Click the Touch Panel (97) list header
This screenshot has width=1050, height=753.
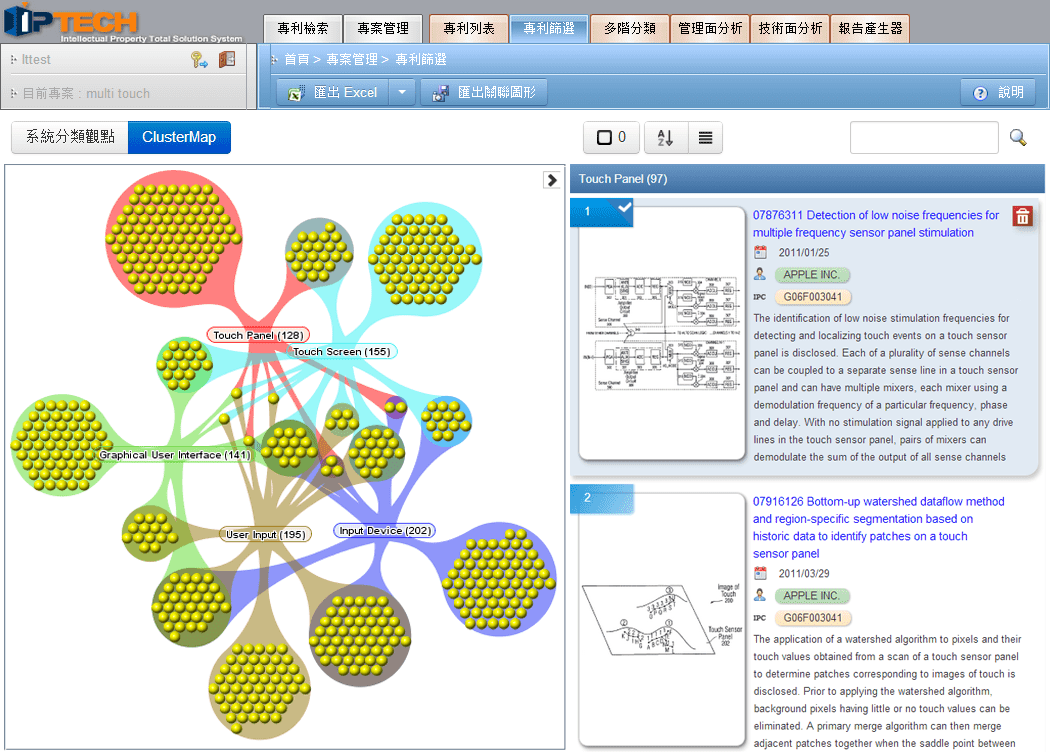click(807, 179)
